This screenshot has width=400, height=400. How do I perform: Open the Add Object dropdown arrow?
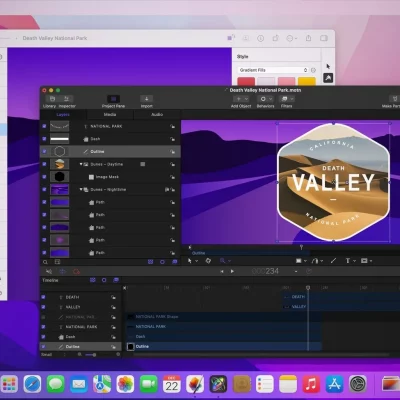246,99
